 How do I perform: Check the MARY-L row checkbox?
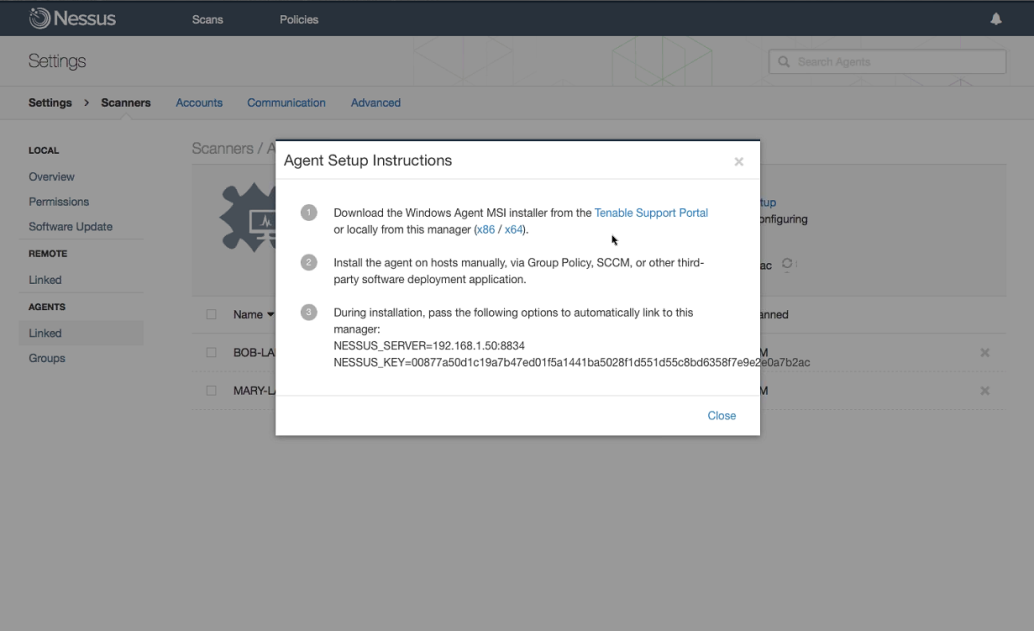coord(211,391)
